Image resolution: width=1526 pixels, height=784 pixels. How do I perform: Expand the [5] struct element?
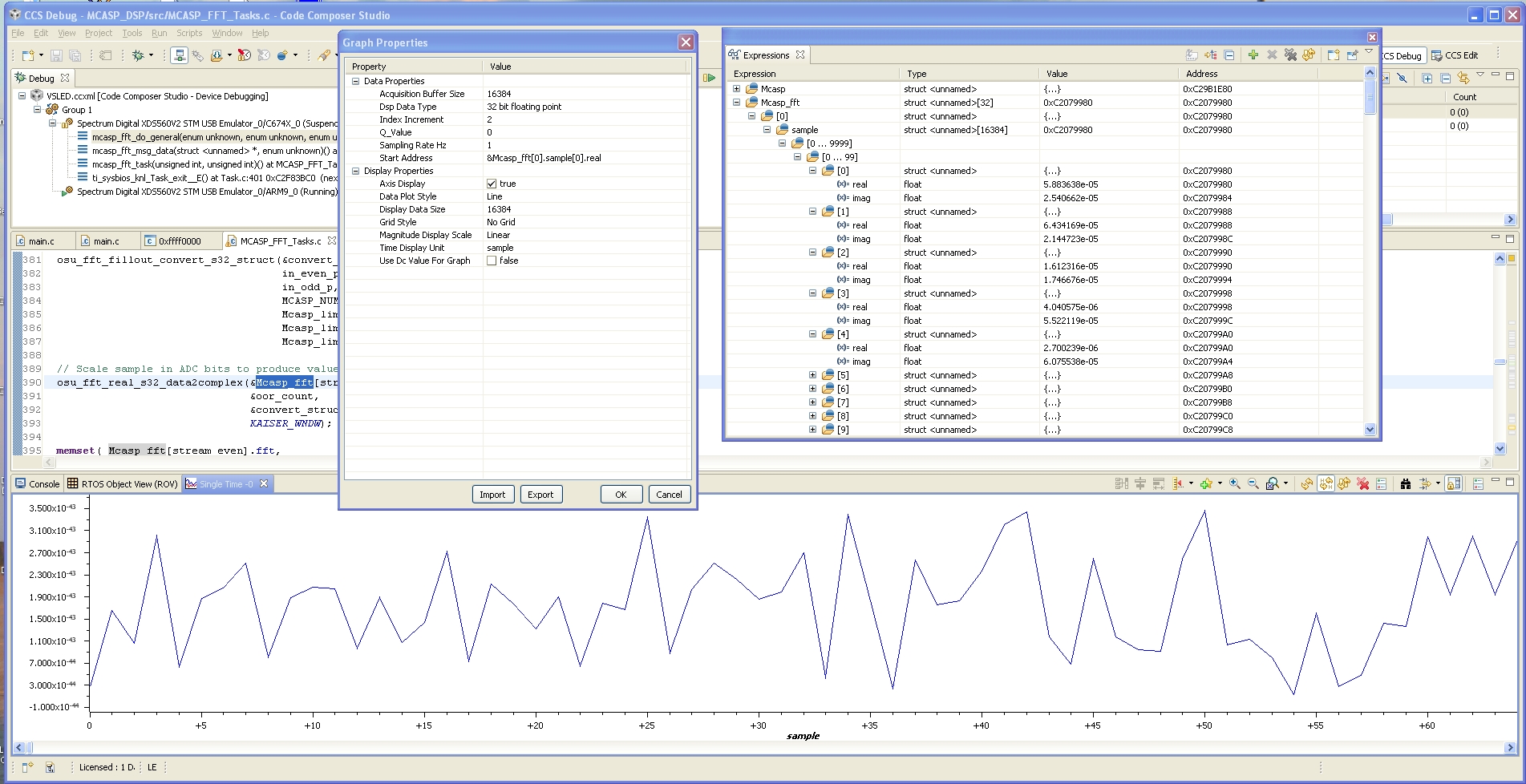(812, 375)
